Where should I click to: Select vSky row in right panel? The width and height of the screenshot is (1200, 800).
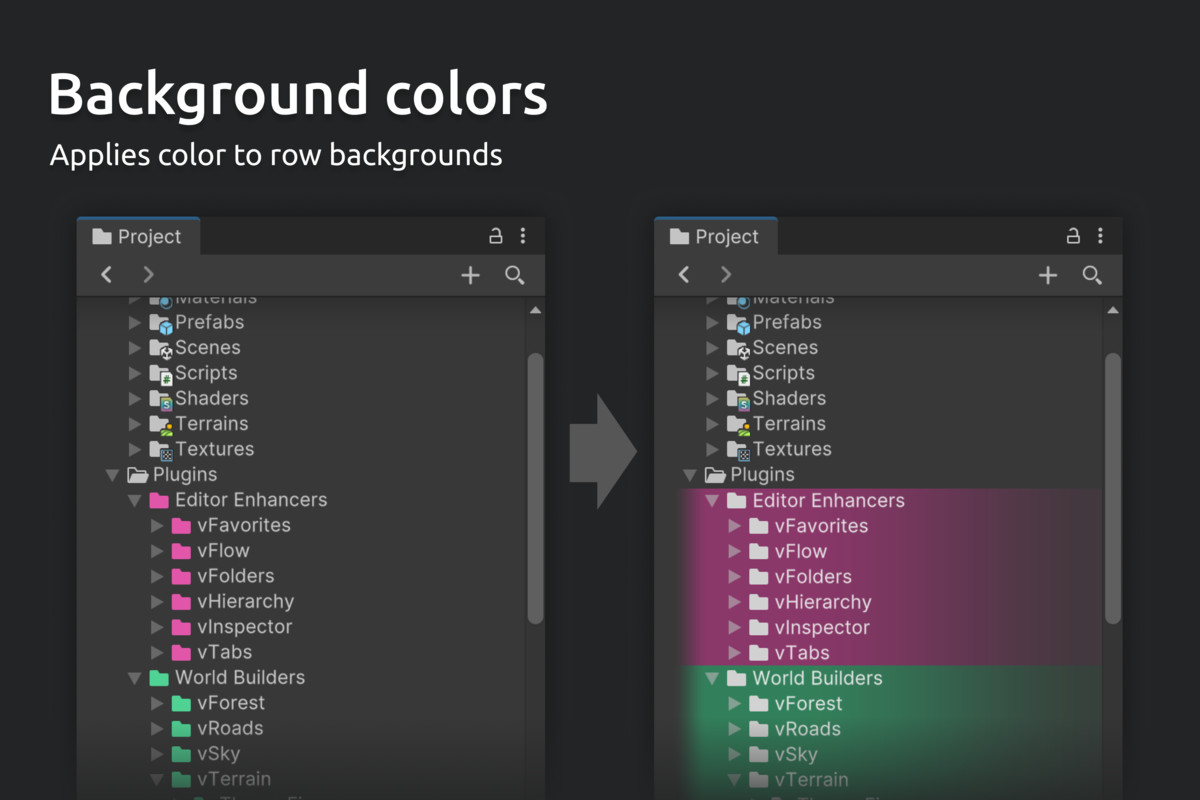pos(879,755)
